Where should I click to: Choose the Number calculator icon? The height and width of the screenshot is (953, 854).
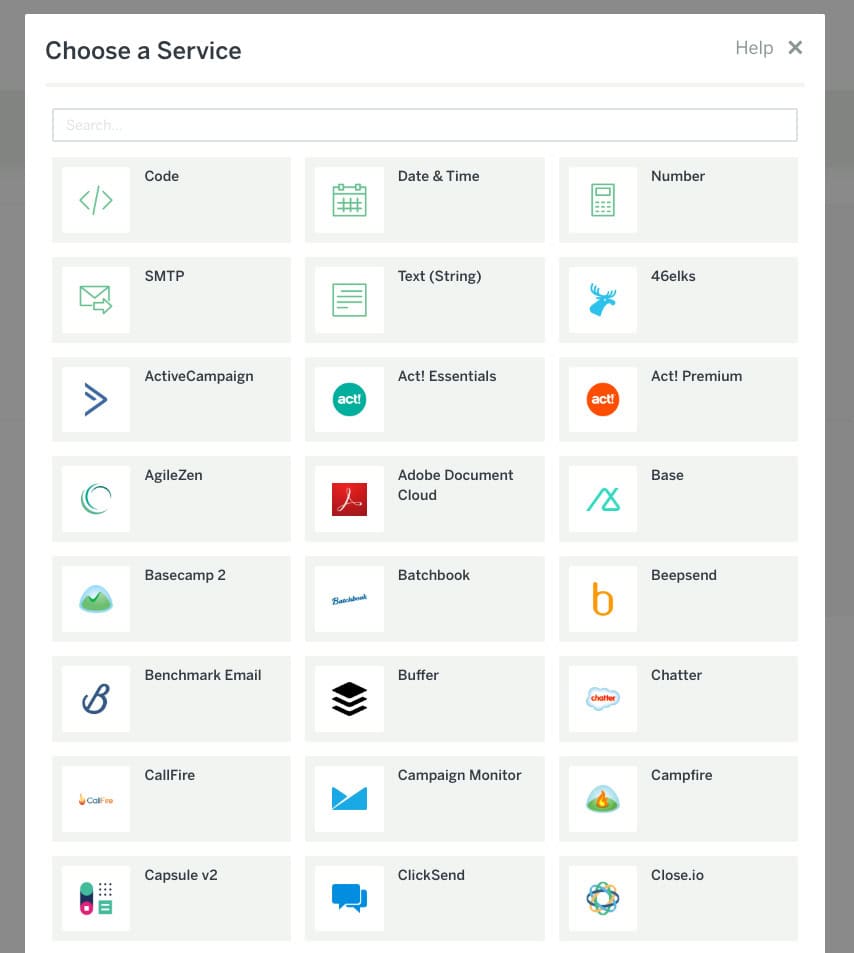603,200
